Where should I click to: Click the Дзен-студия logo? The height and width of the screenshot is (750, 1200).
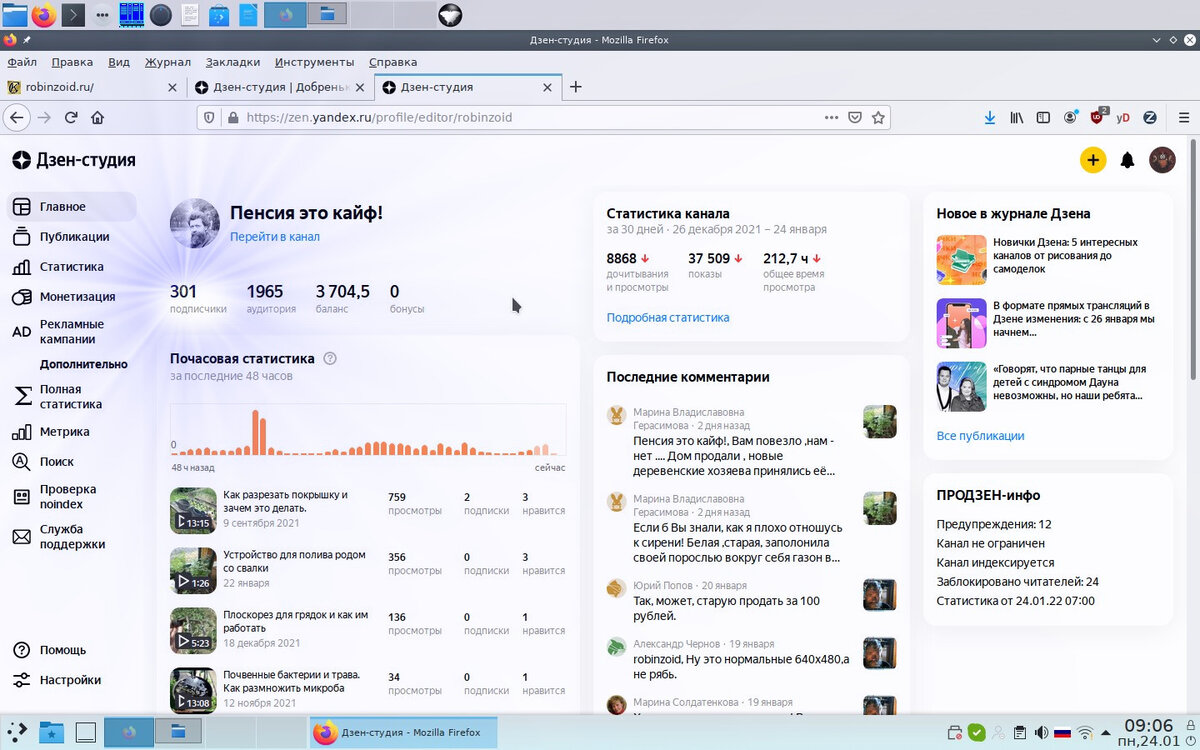click(x=74, y=160)
